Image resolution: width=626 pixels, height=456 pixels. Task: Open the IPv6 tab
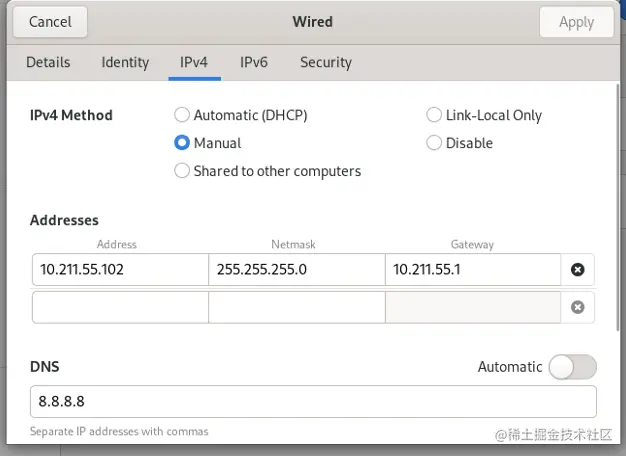pos(254,62)
